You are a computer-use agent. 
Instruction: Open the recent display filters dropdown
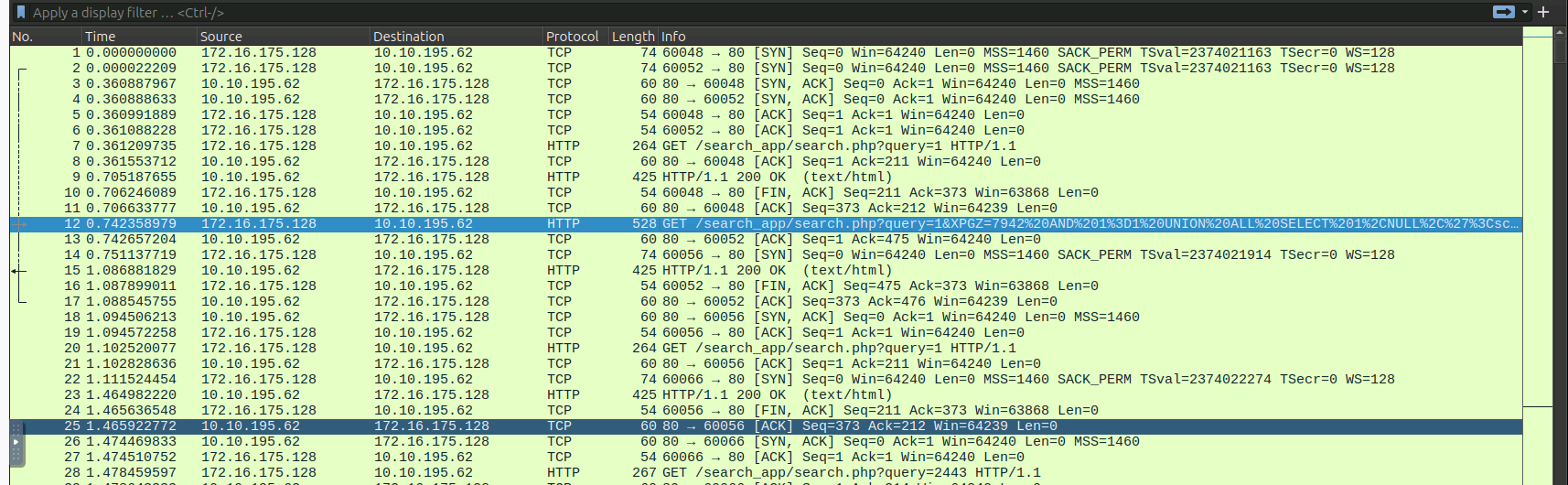(1524, 12)
